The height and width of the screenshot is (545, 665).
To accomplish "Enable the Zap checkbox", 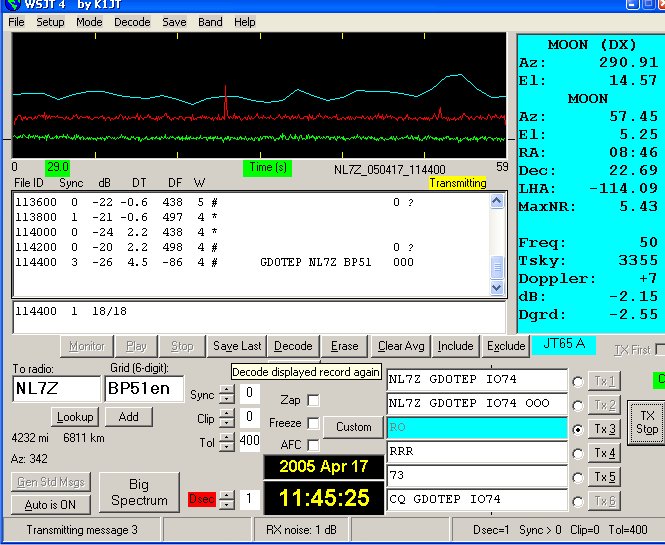I will click(314, 400).
